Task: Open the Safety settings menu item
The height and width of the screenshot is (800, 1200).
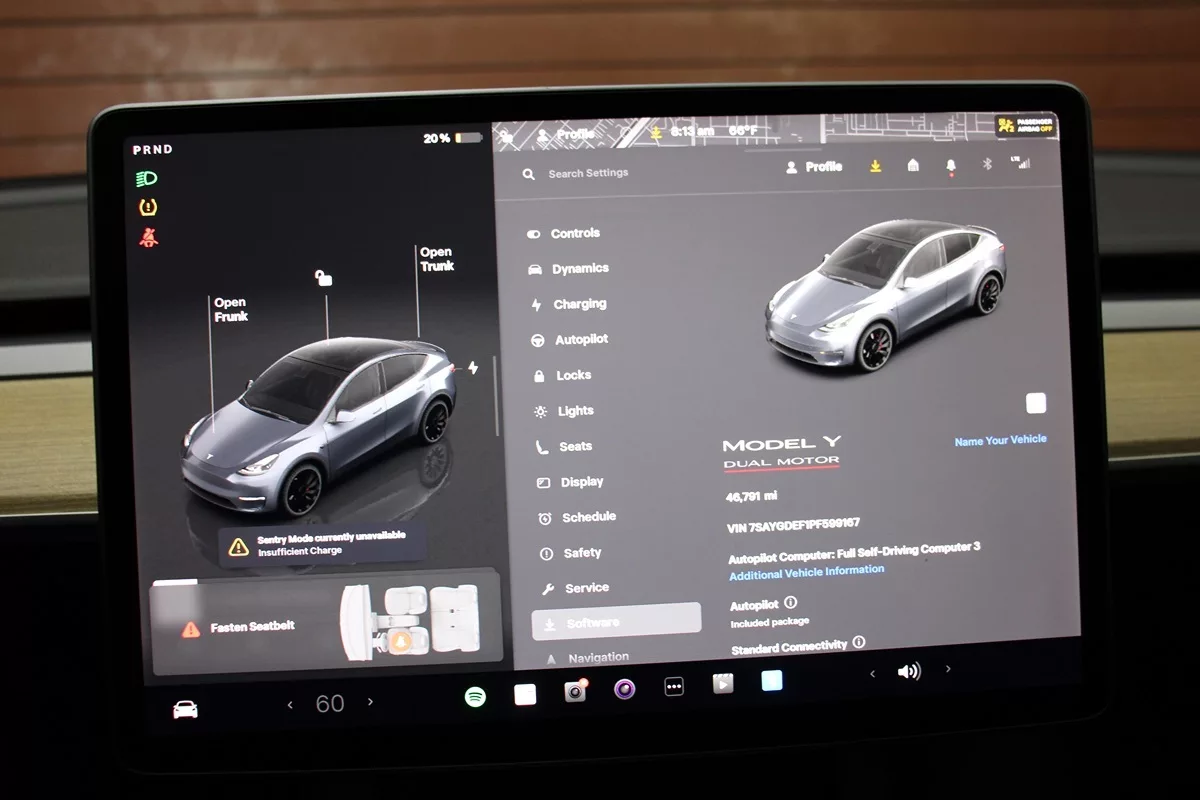Action: click(581, 553)
